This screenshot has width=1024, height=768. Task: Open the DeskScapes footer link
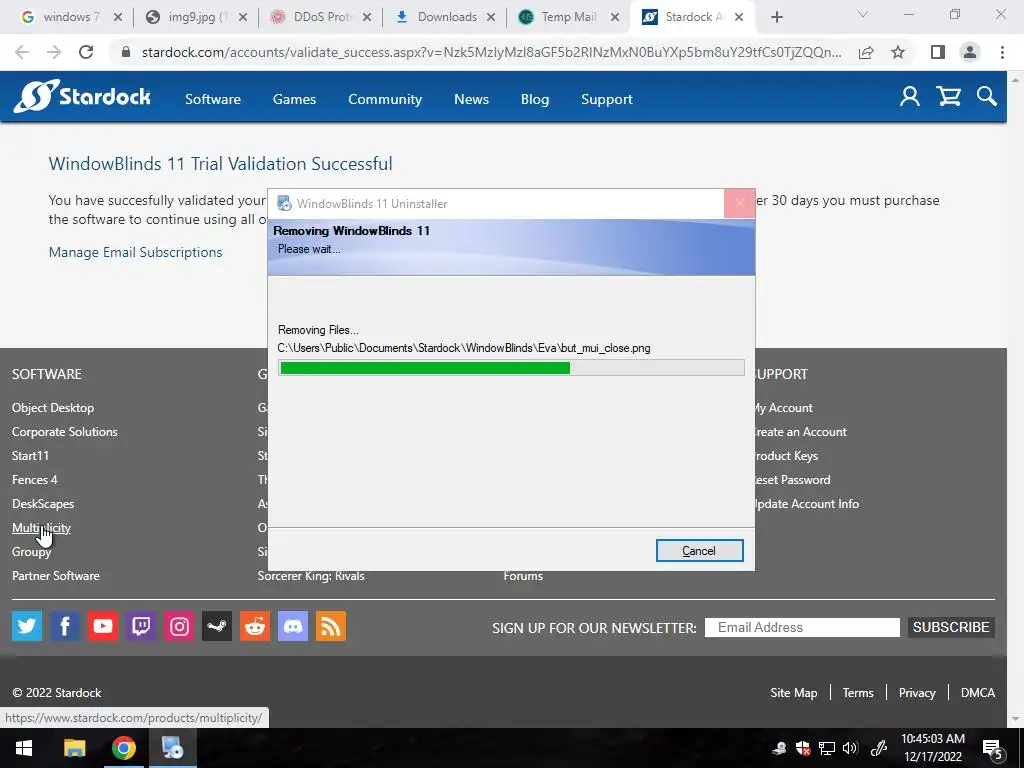coord(43,504)
